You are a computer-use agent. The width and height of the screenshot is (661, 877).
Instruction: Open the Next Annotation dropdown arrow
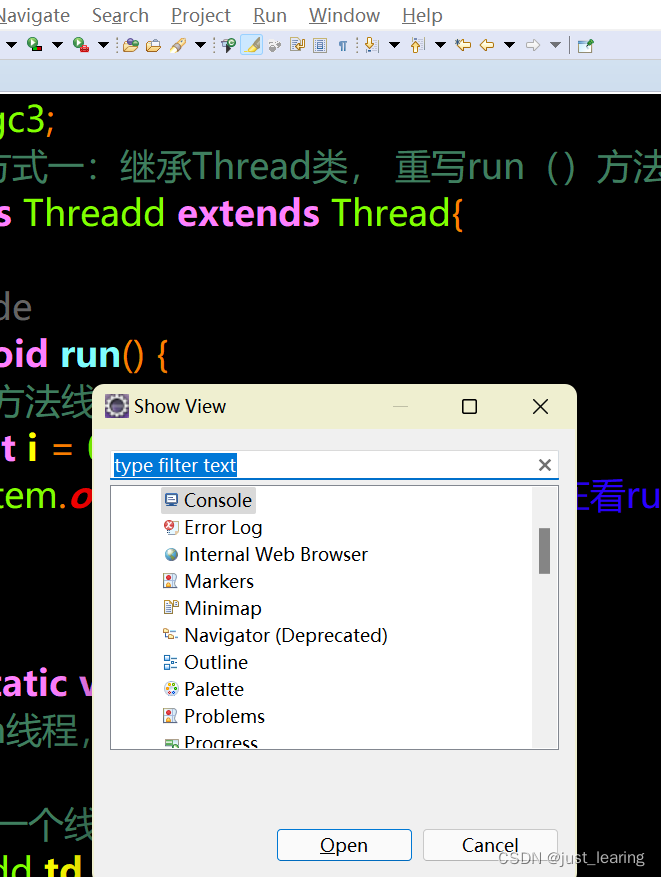[x=394, y=45]
